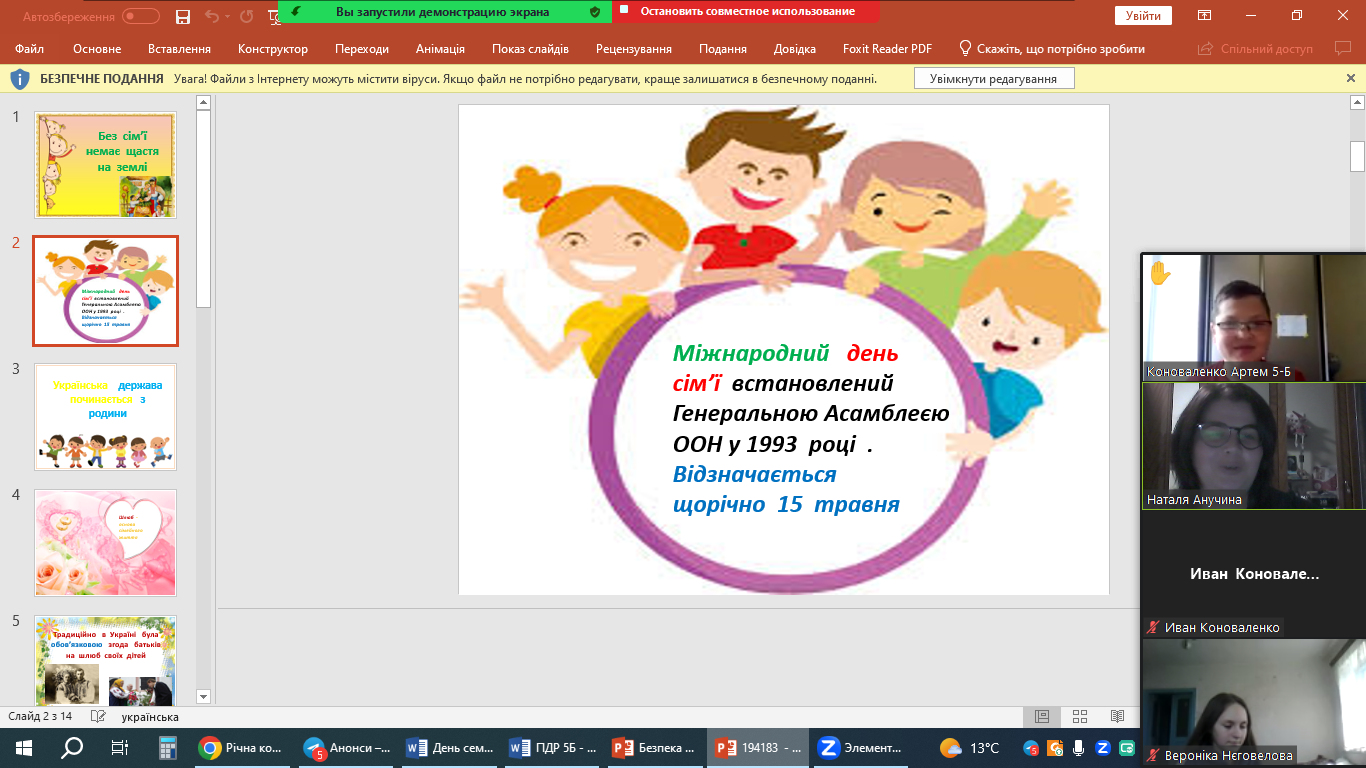This screenshot has height=768, width=1366.
Task: Open the Файл menu
Action: pyautogui.click(x=30, y=48)
